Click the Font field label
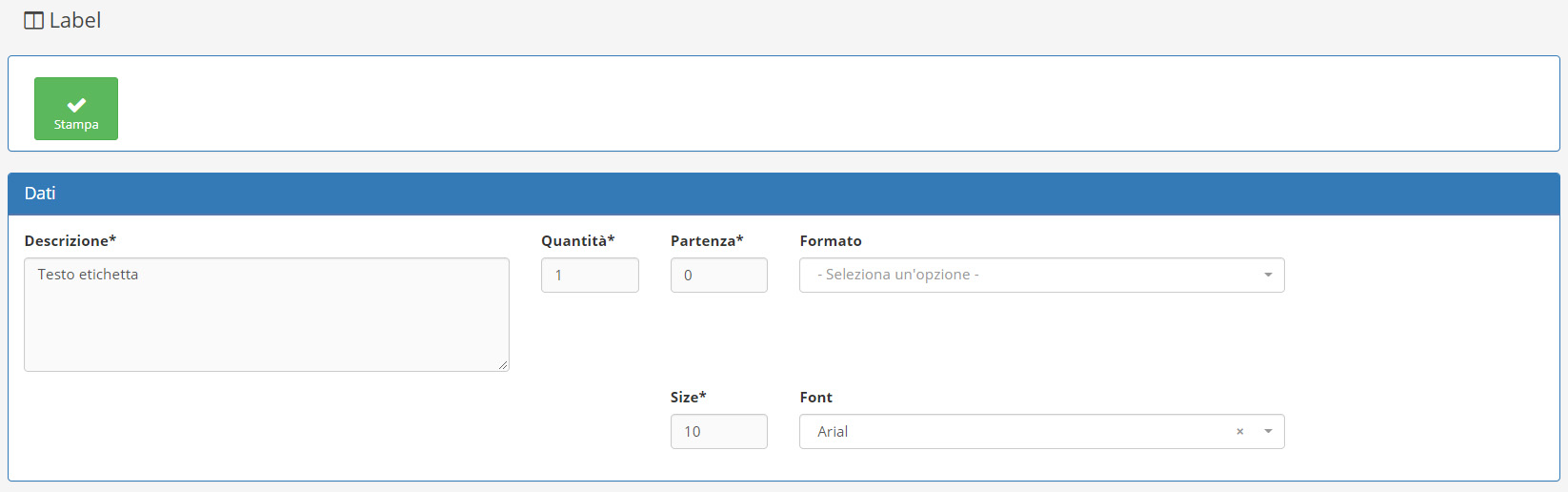Image resolution: width=1568 pixels, height=492 pixels. coord(815,398)
